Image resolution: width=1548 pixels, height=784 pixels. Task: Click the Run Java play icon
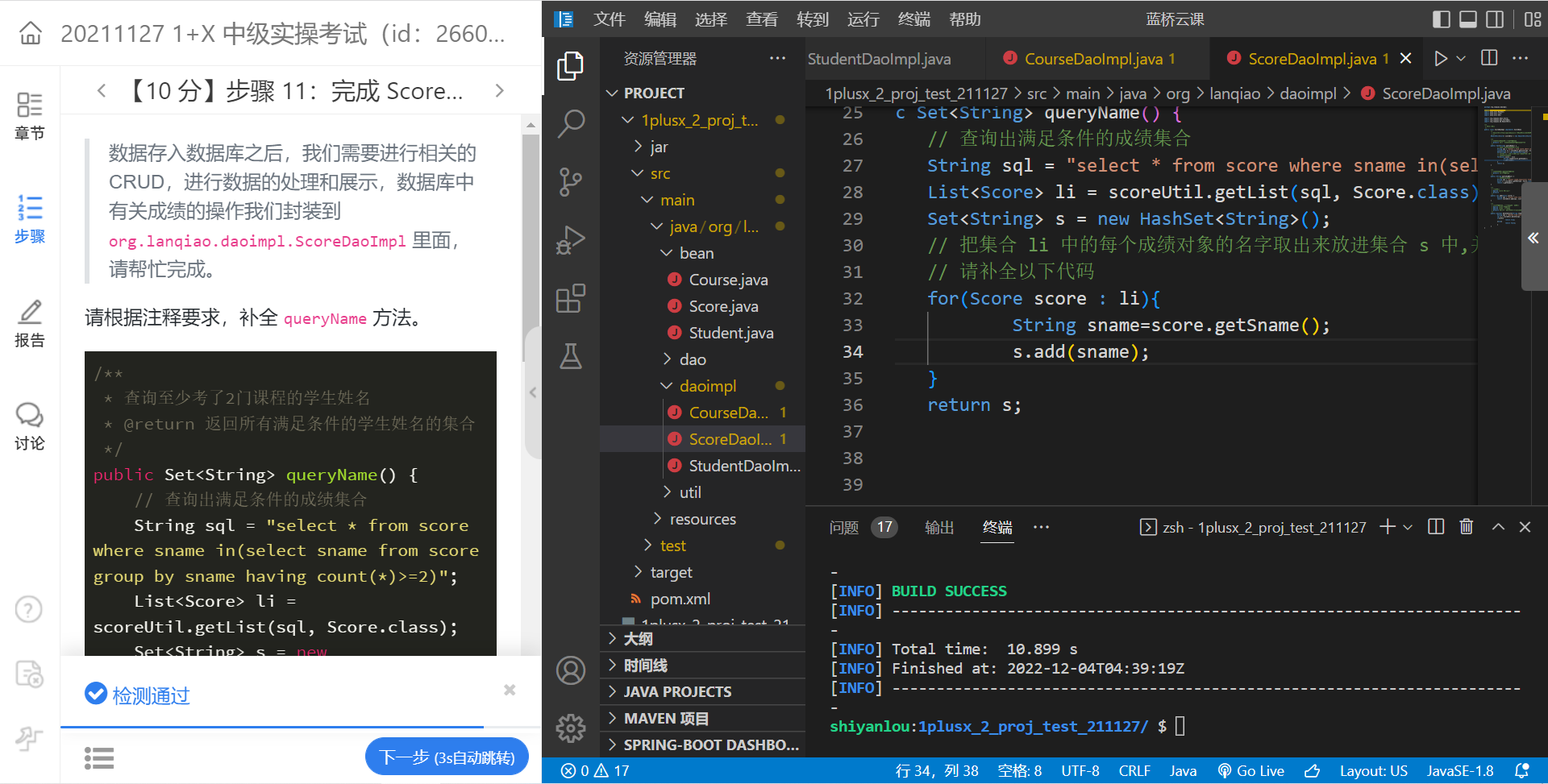pos(1440,58)
